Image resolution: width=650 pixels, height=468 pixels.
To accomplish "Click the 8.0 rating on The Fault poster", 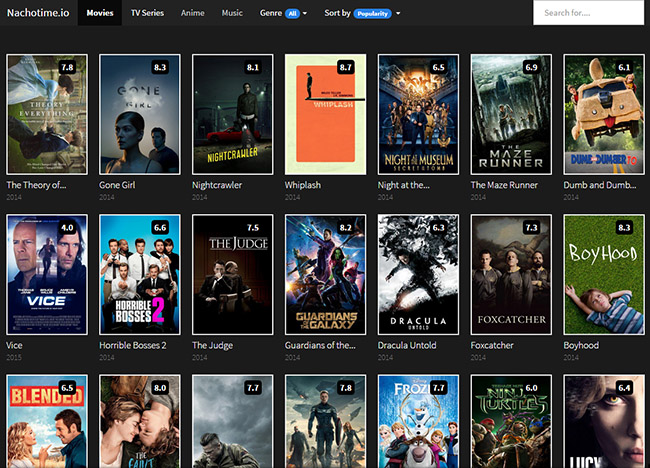I will [160, 388].
